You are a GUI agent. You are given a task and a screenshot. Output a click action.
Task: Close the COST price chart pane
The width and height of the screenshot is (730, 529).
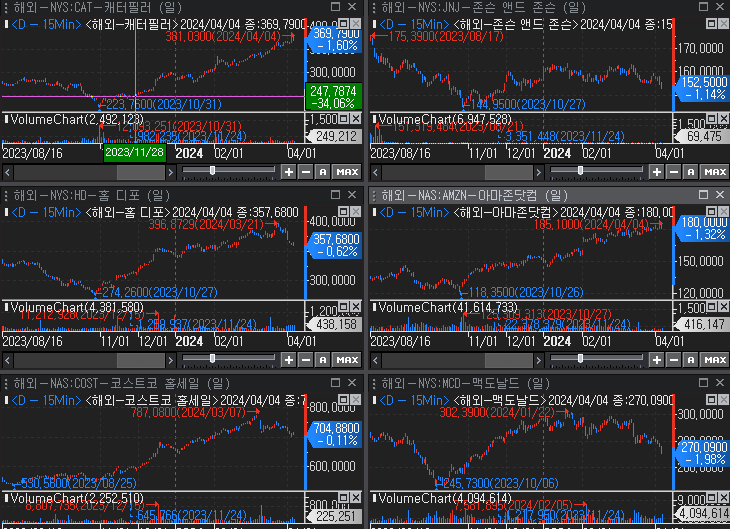355,400
